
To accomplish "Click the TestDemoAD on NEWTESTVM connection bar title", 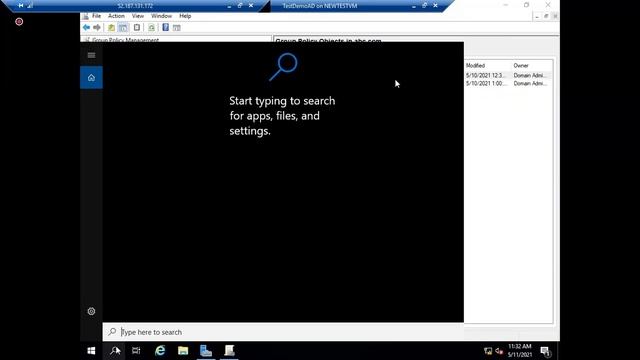I will 320,6.
